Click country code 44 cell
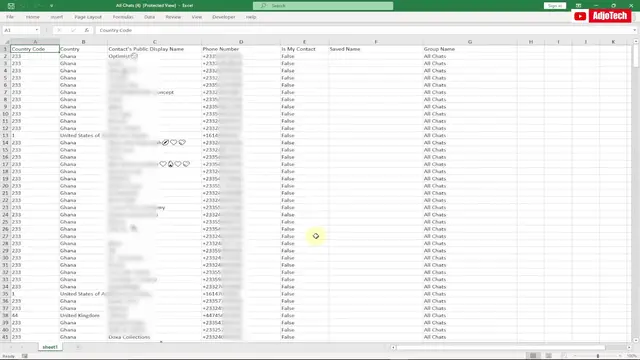Image resolution: width=640 pixels, height=360 pixels. [35, 316]
